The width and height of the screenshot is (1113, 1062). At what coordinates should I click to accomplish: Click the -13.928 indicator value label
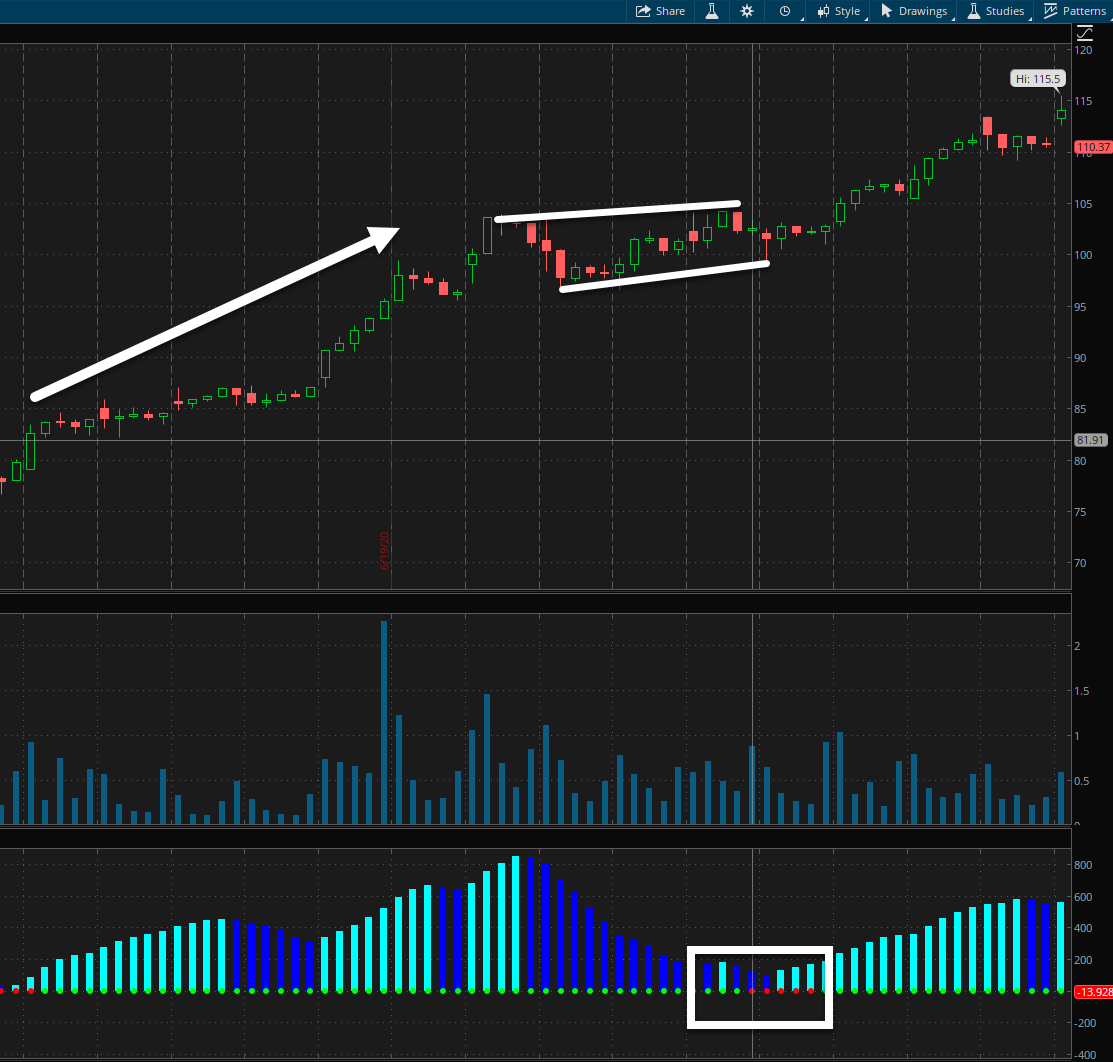click(x=1094, y=992)
